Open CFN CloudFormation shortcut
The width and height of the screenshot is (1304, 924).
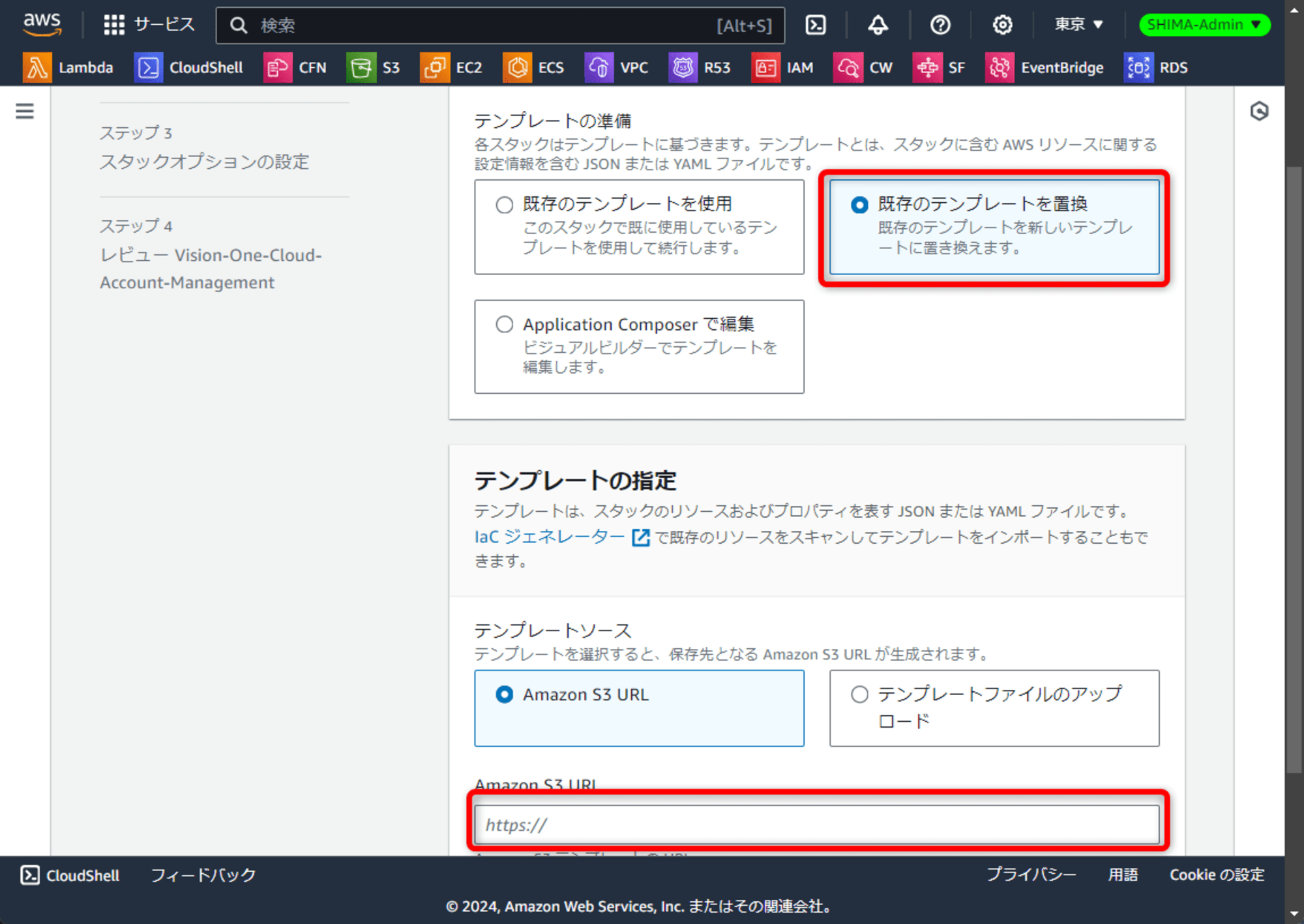[x=295, y=67]
